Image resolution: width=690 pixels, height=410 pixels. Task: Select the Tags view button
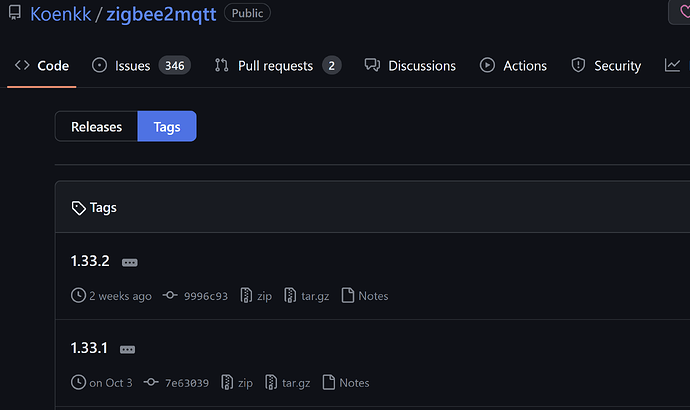[x=167, y=127]
